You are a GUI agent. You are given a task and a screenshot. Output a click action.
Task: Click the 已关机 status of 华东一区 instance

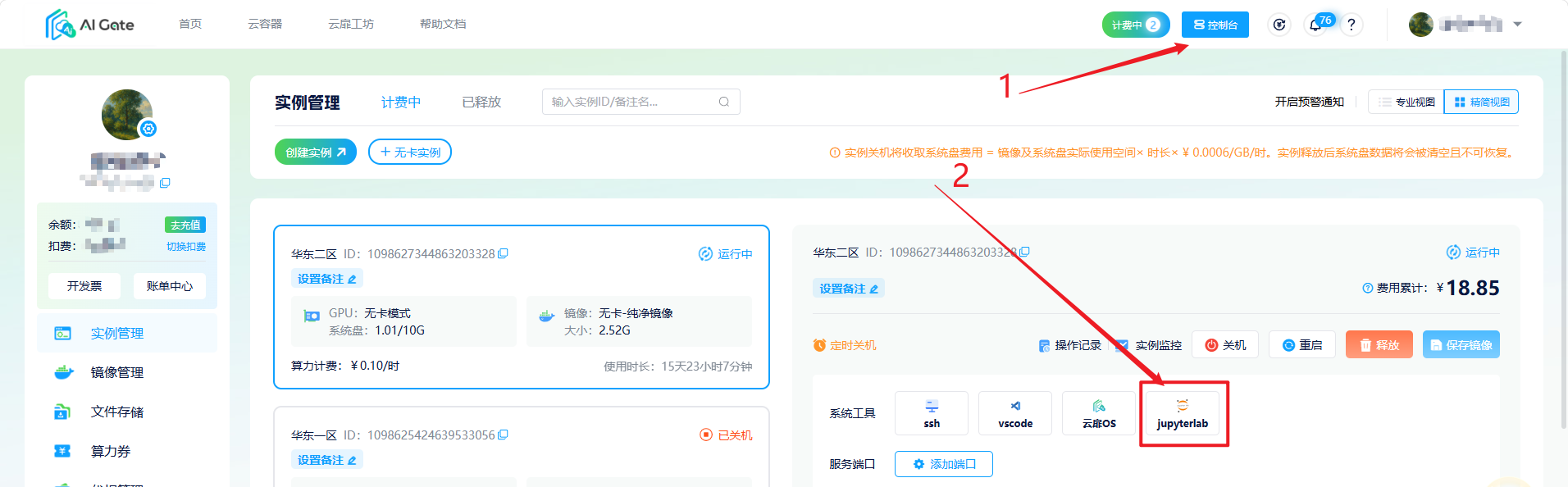(x=726, y=435)
